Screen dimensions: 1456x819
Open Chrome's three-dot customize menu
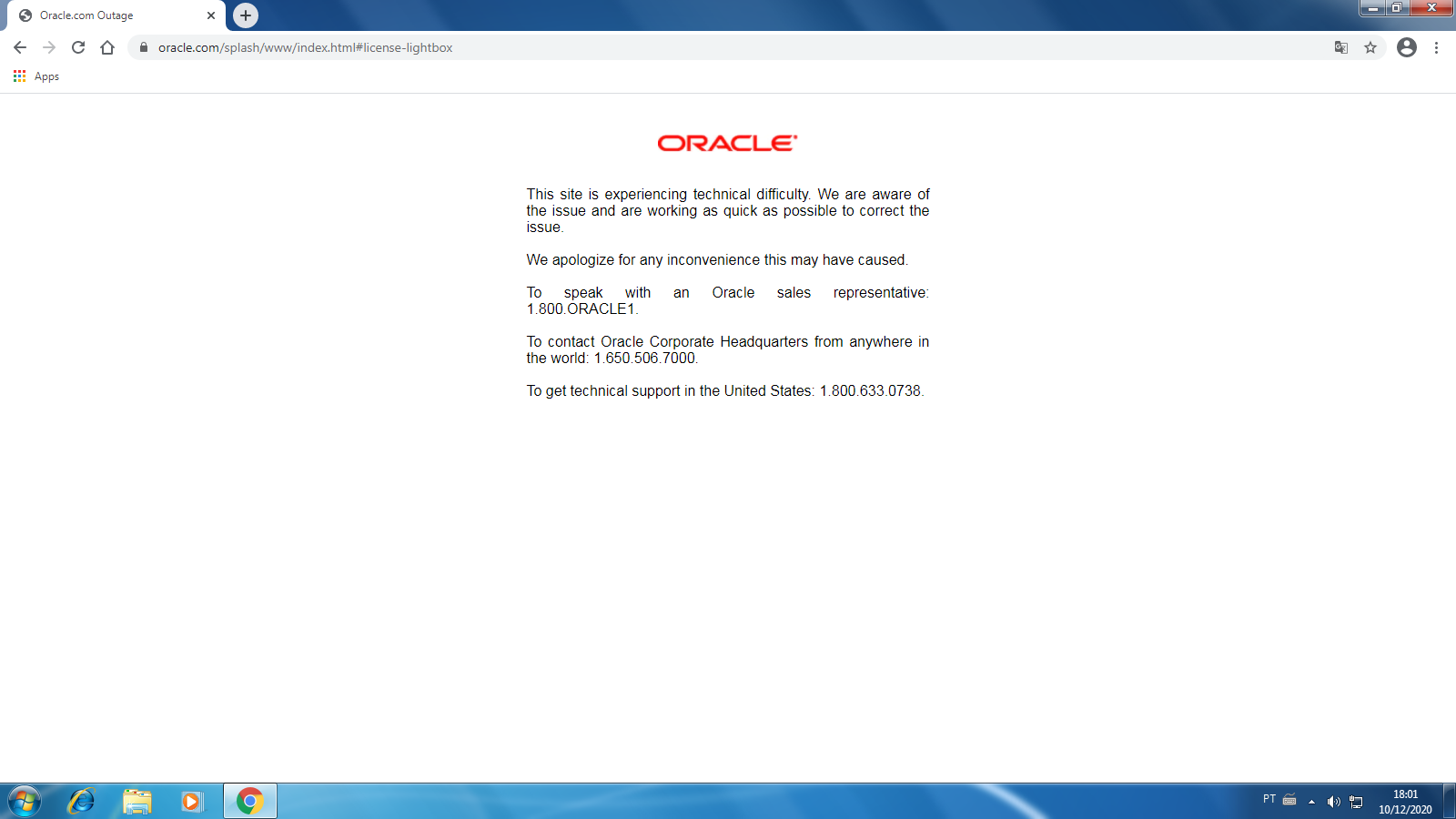point(1436,47)
